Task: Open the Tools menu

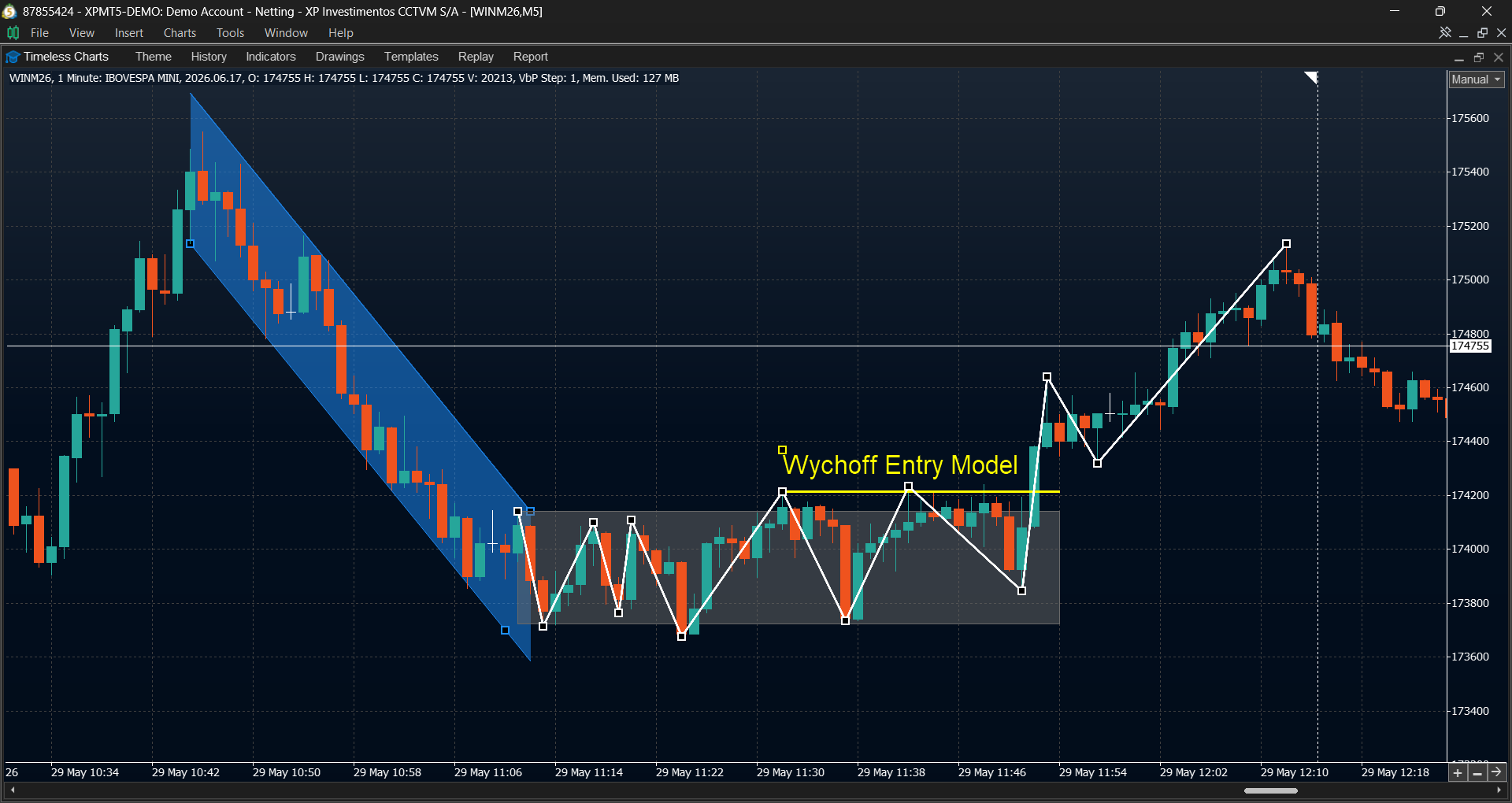Action: 231,32
